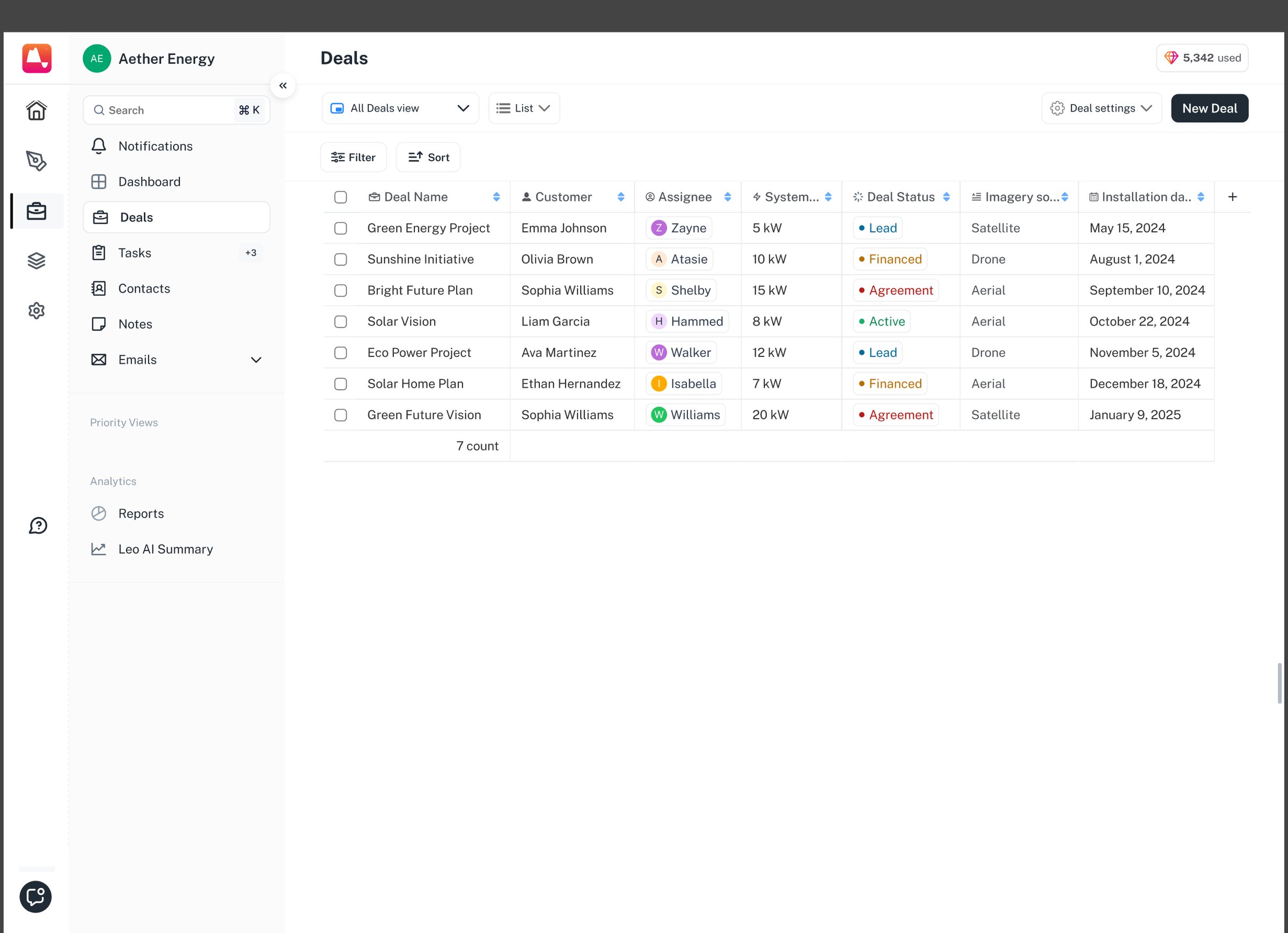Click the Search input field
This screenshot has height=933, width=1288.
pos(176,110)
